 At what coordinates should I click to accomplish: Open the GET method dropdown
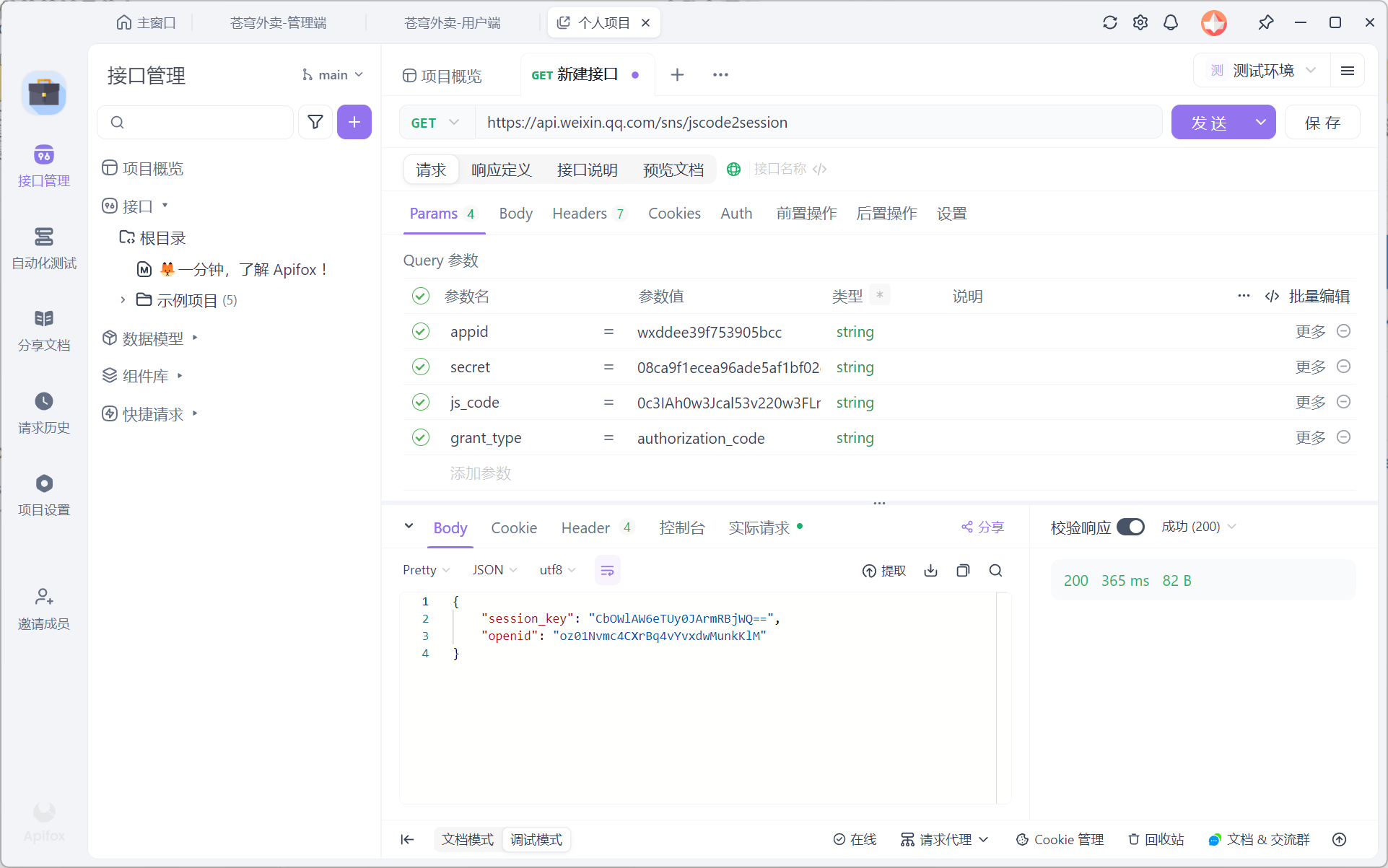coord(434,122)
